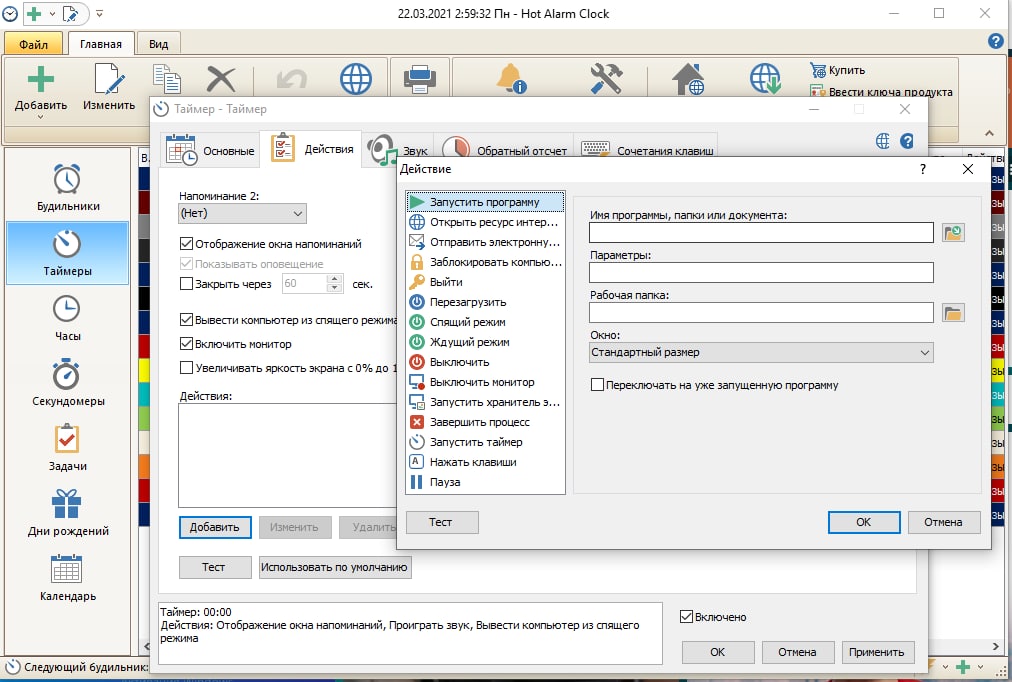Click Рабочая папка input field

tap(761, 313)
